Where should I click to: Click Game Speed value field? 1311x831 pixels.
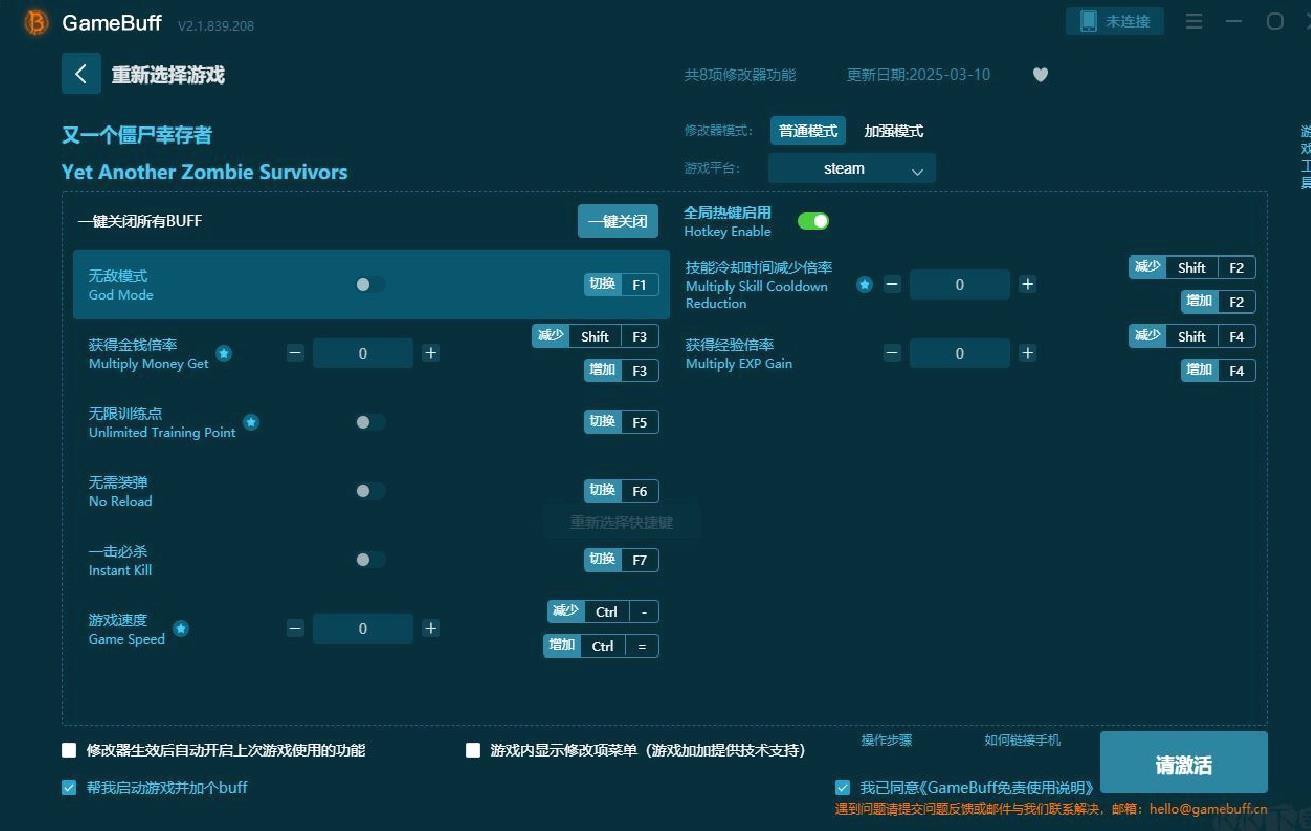click(363, 628)
